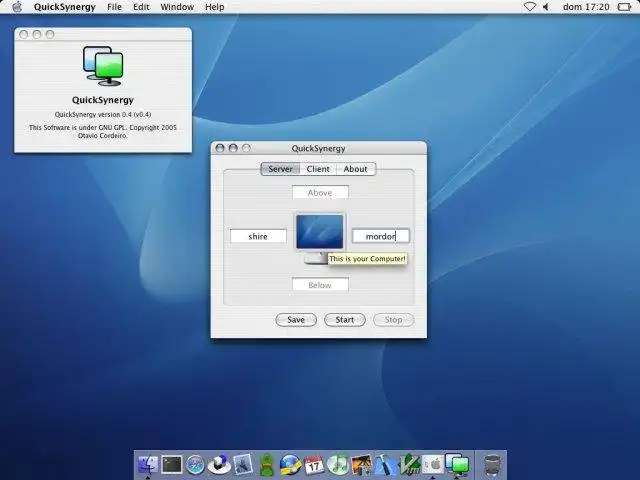This screenshot has width=640, height=480.
Task: Open the Trash in the dock
Action: (492, 465)
